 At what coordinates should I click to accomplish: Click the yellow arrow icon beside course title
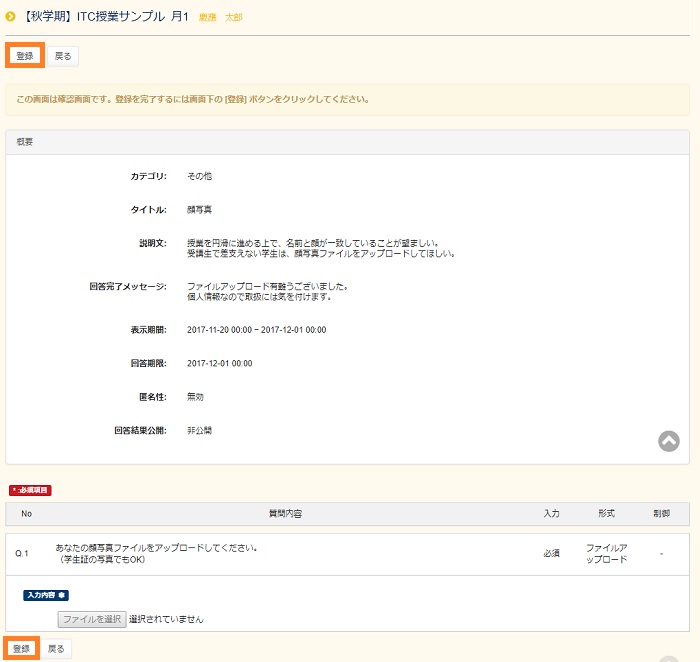pyautogui.click(x=11, y=17)
